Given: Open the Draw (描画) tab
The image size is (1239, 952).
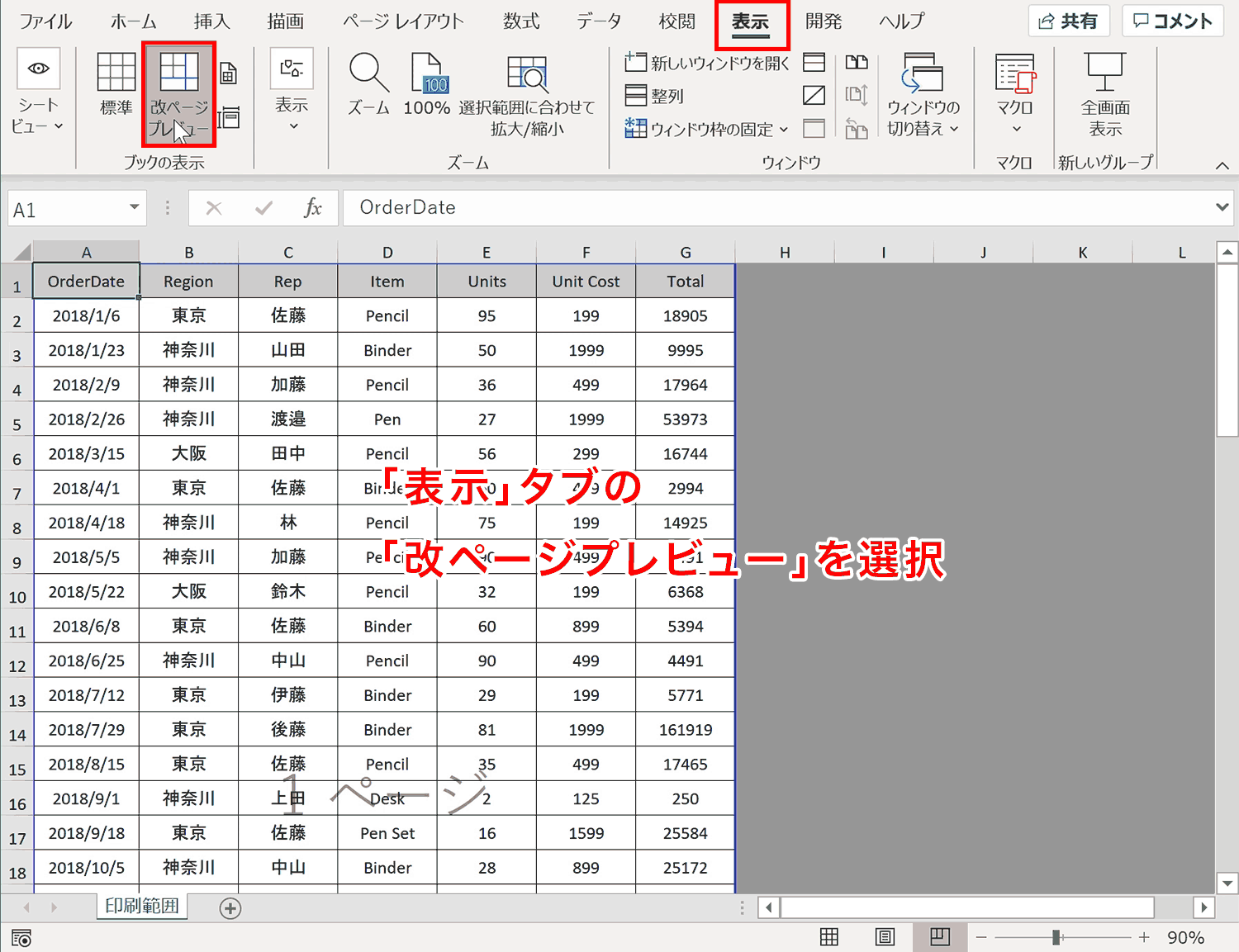Looking at the screenshot, I should (286, 21).
